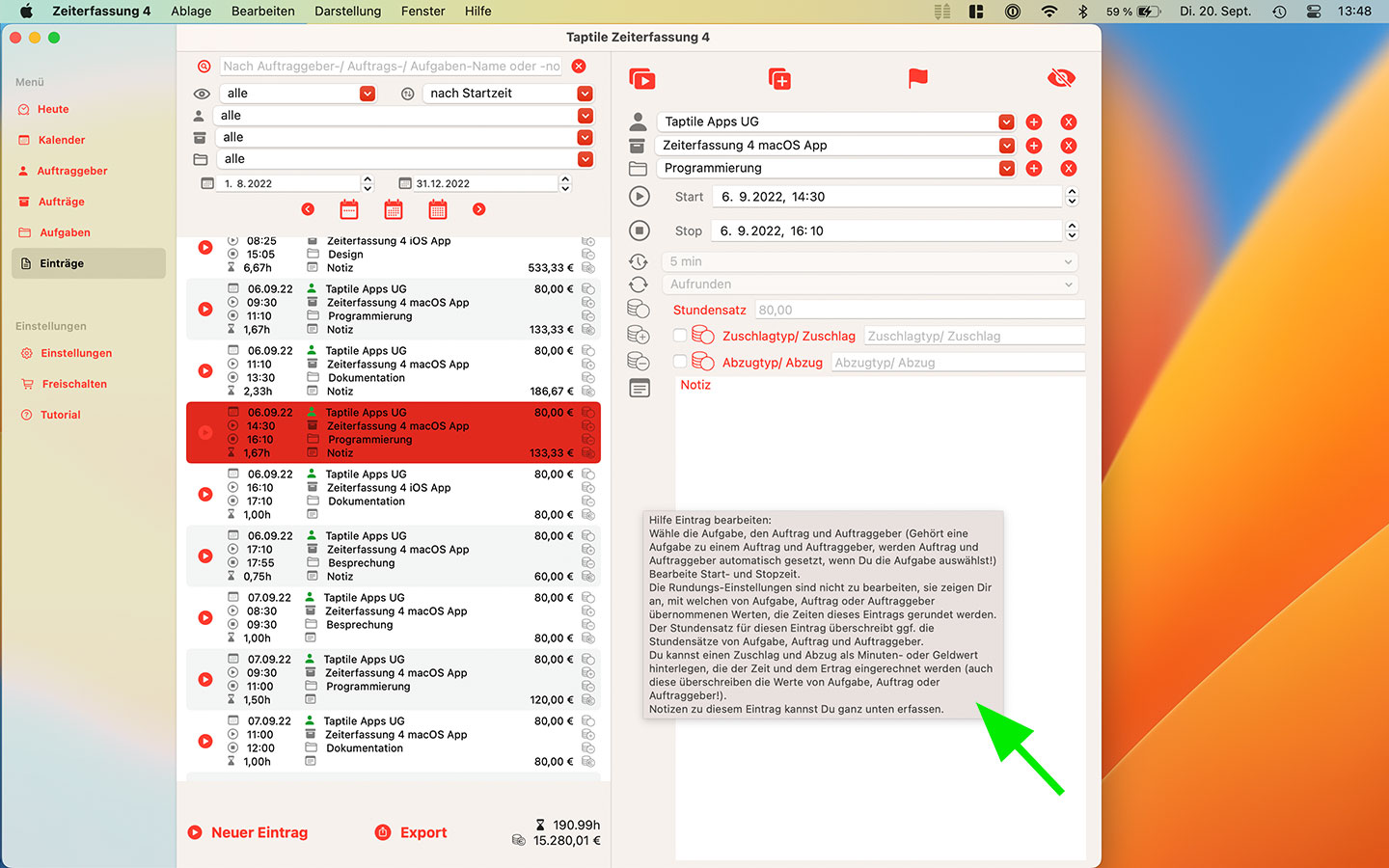
Task: Start timer from this entry via play-stack icon
Action: [x=642, y=78]
